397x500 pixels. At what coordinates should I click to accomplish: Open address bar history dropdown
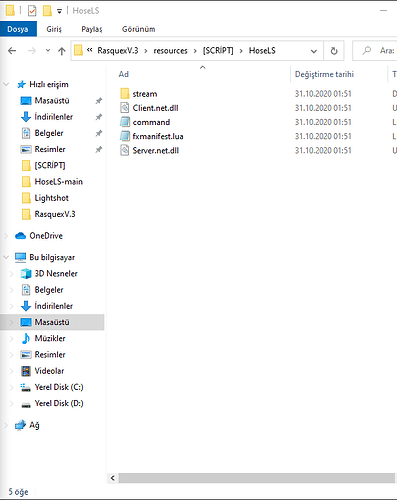pos(314,51)
